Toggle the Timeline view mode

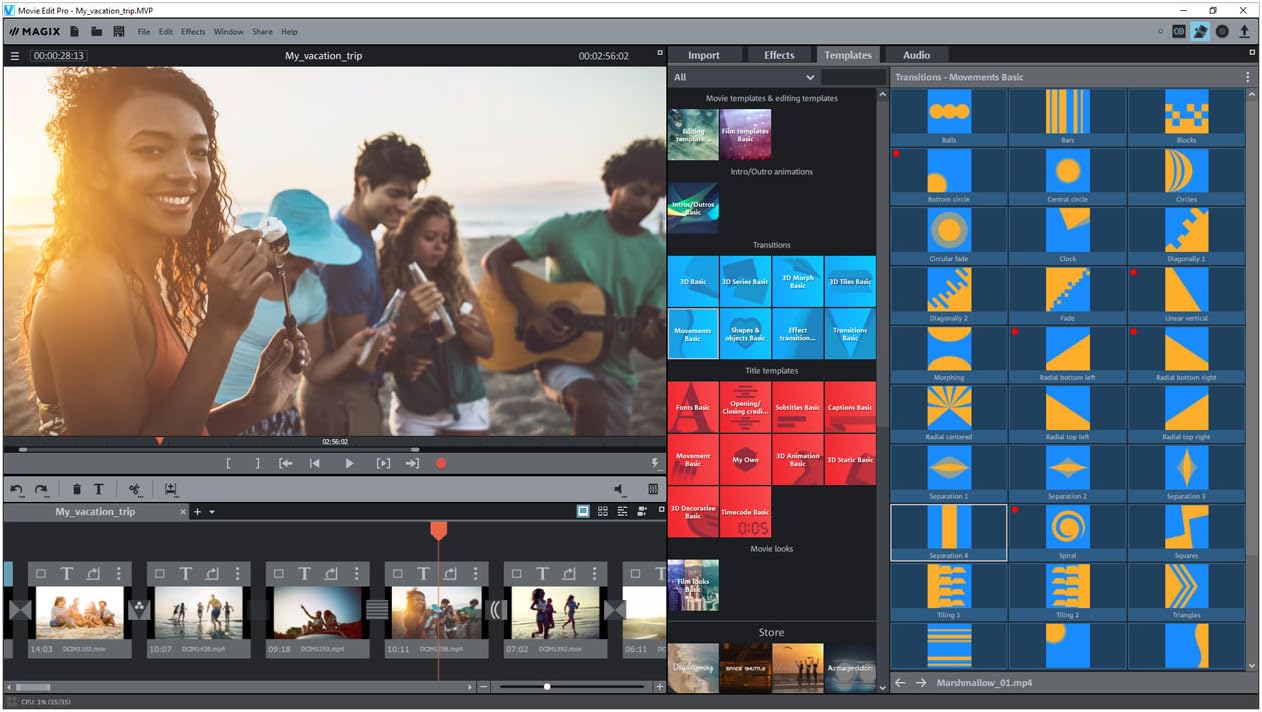[x=622, y=511]
